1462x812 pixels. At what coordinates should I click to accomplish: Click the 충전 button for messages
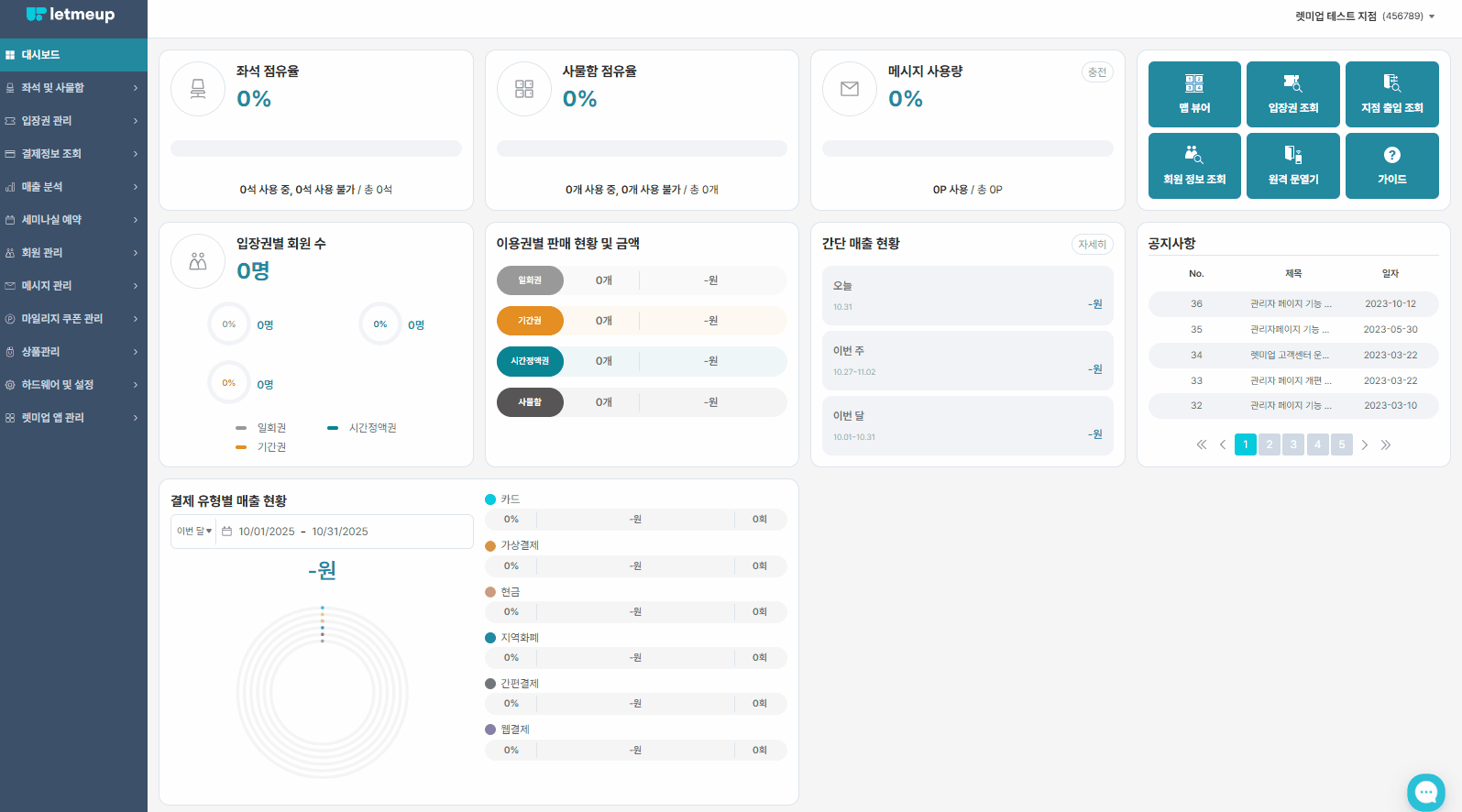tap(1097, 72)
